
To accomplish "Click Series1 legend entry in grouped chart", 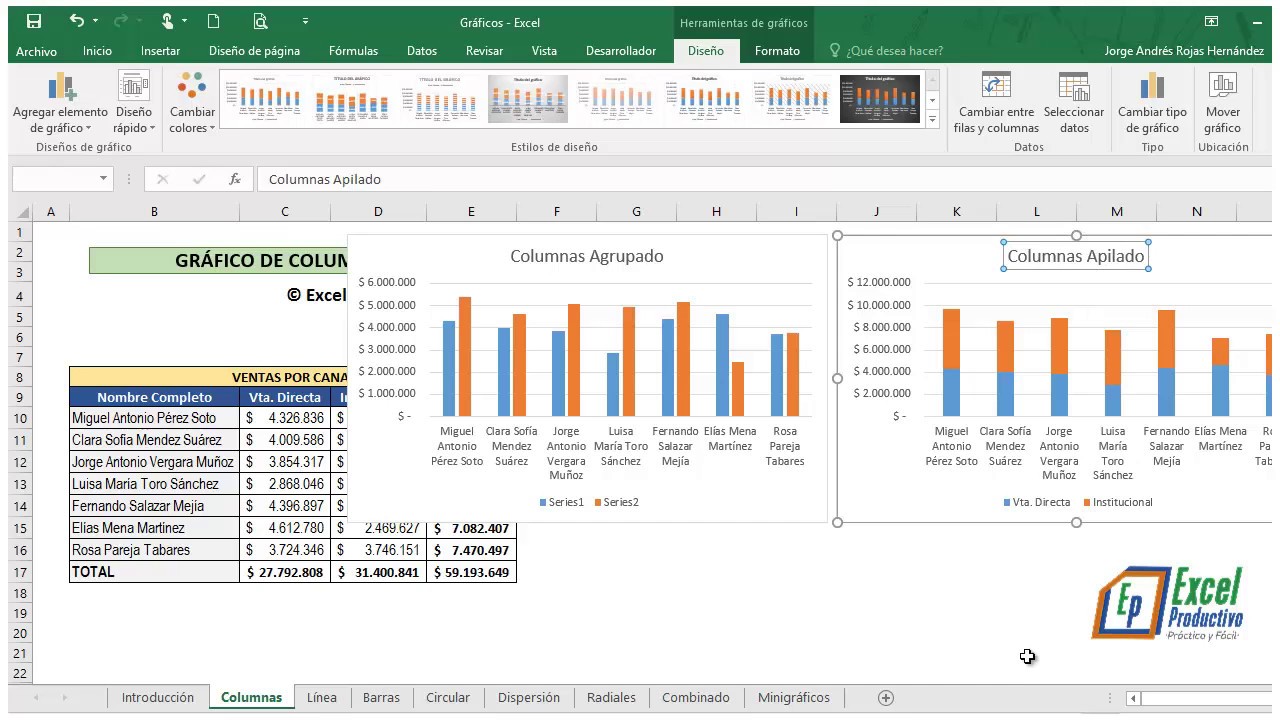I will click(x=561, y=502).
